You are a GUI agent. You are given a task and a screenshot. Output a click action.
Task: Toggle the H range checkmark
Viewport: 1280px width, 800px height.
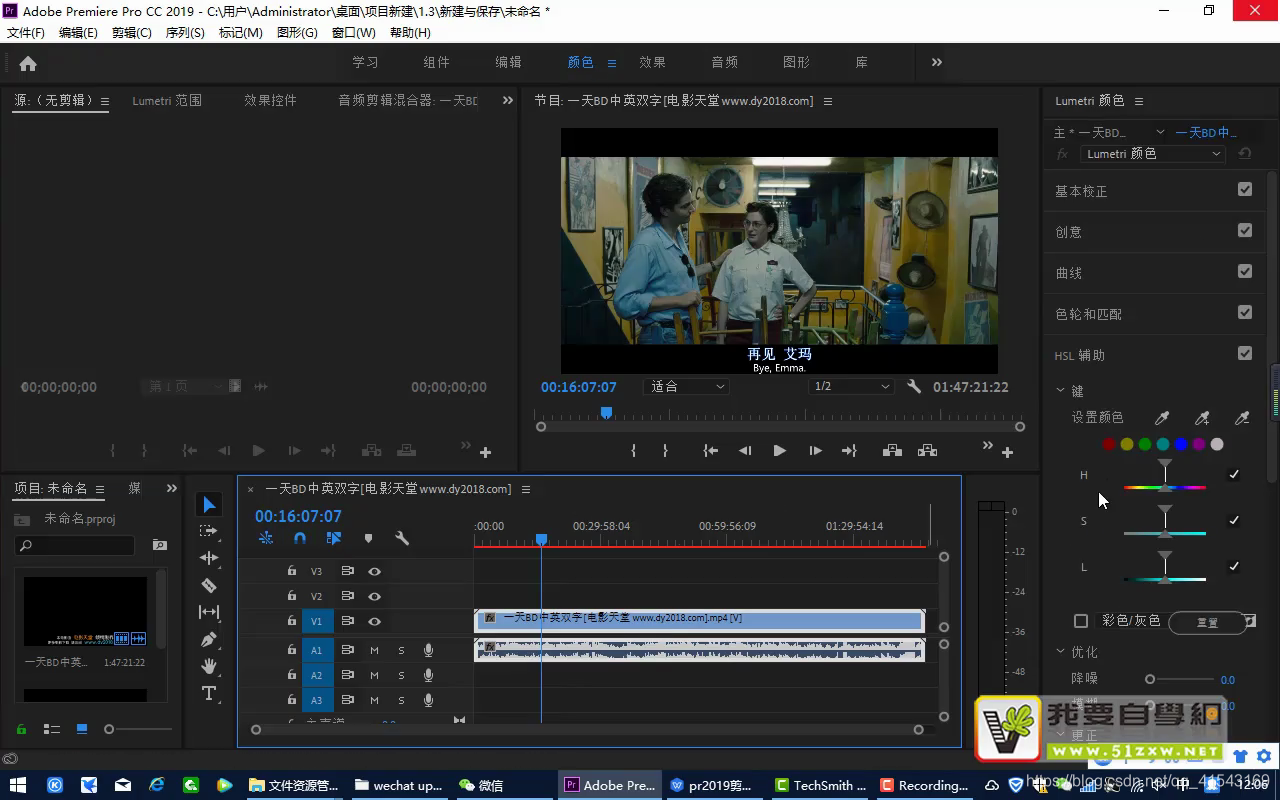pos(1234,475)
